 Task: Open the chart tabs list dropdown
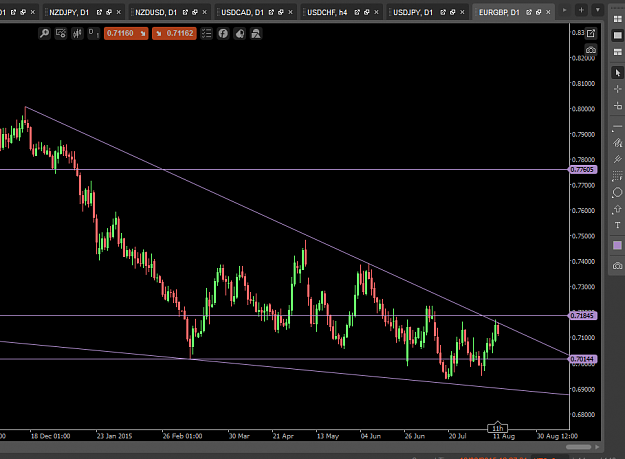click(597, 10)
